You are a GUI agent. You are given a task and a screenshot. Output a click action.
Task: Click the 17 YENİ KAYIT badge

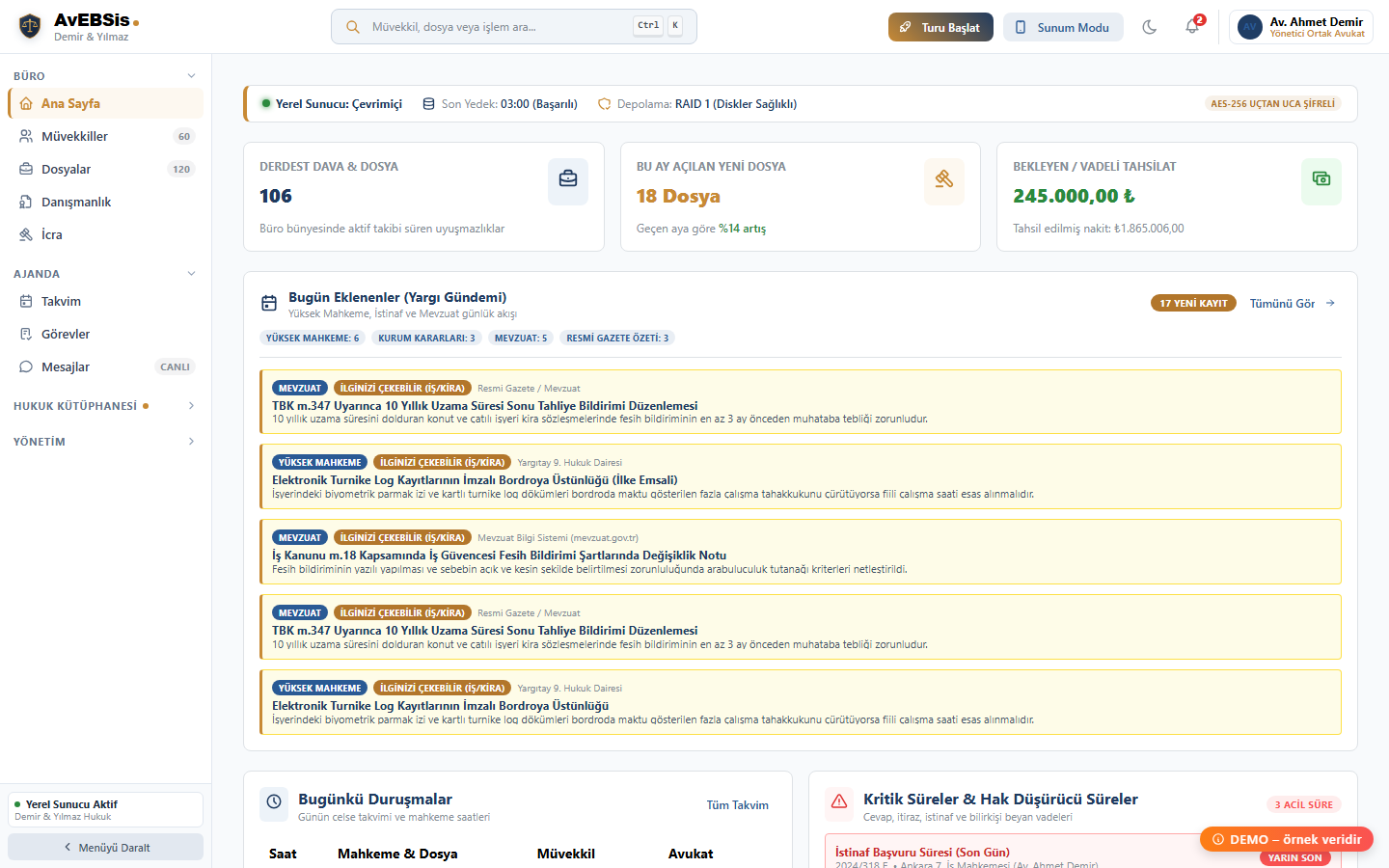(1193, 304)
